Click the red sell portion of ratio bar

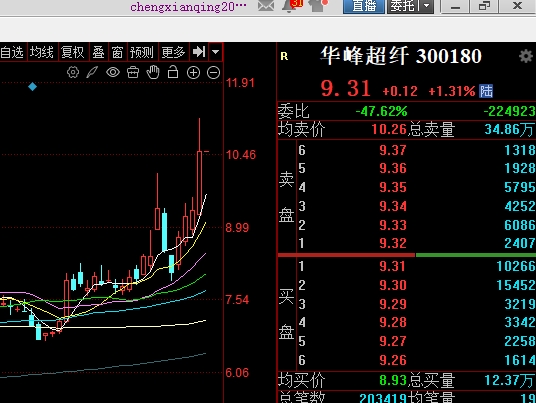(346, 255)
